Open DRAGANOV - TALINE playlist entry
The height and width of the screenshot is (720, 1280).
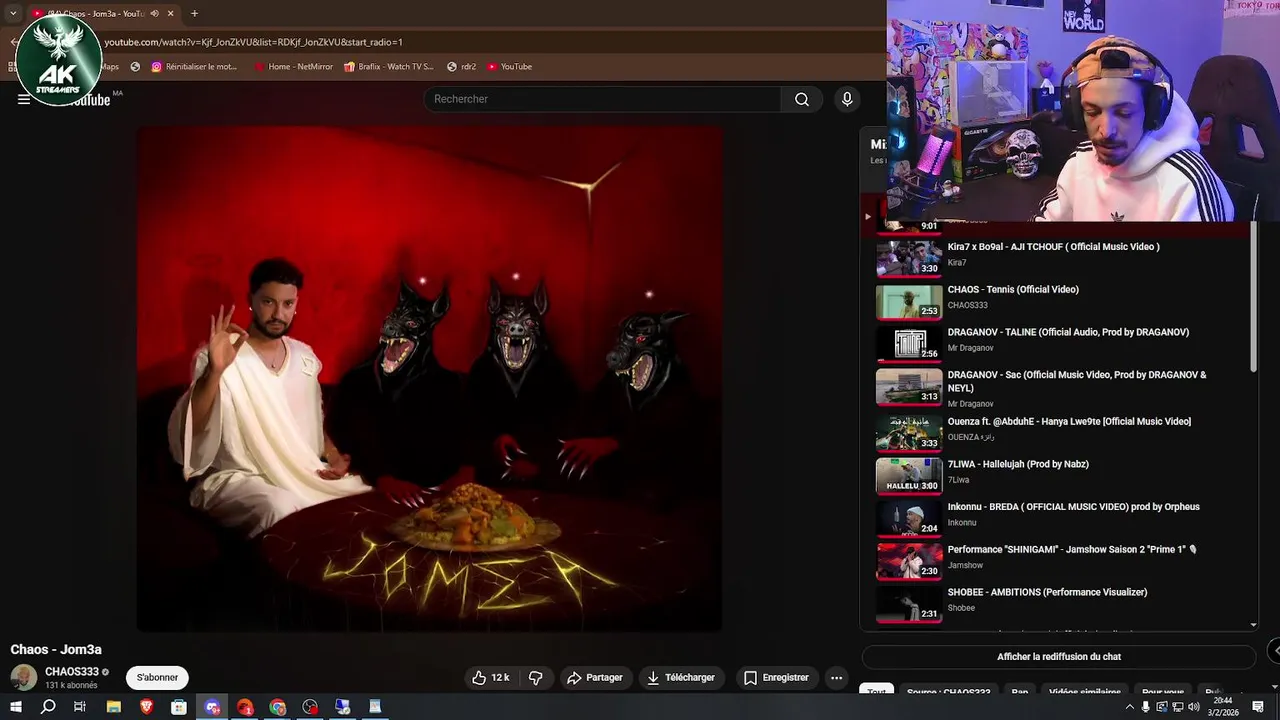pos(1059,343)
